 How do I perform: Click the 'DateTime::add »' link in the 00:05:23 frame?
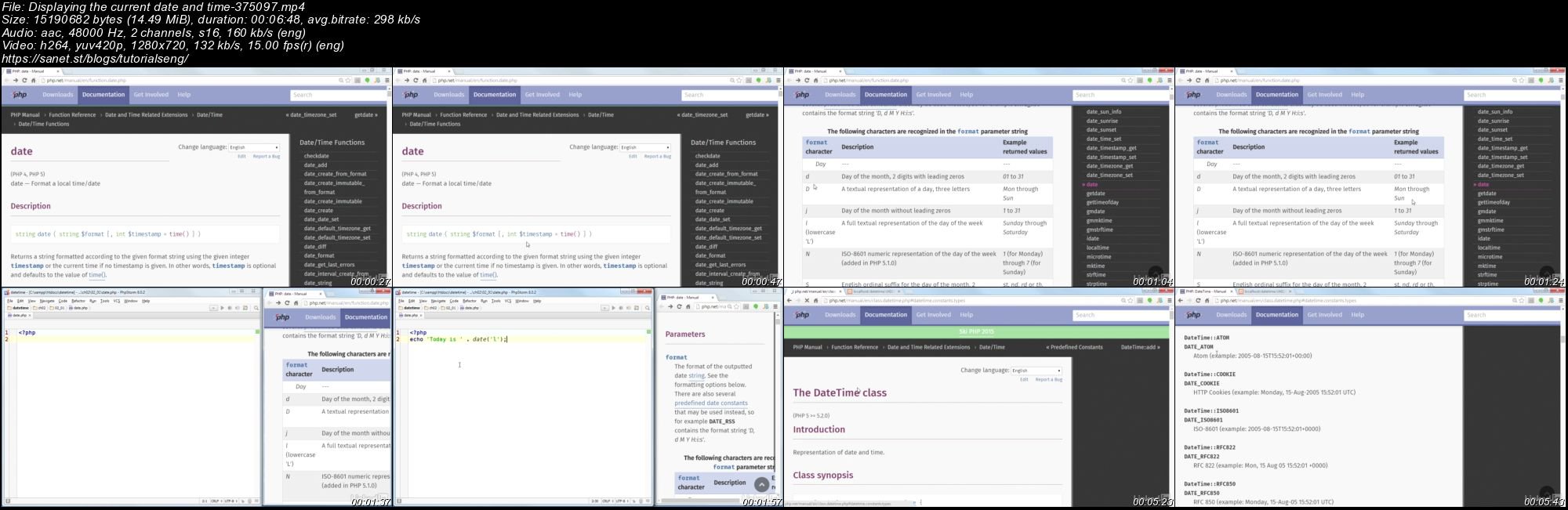point(1141,347)
